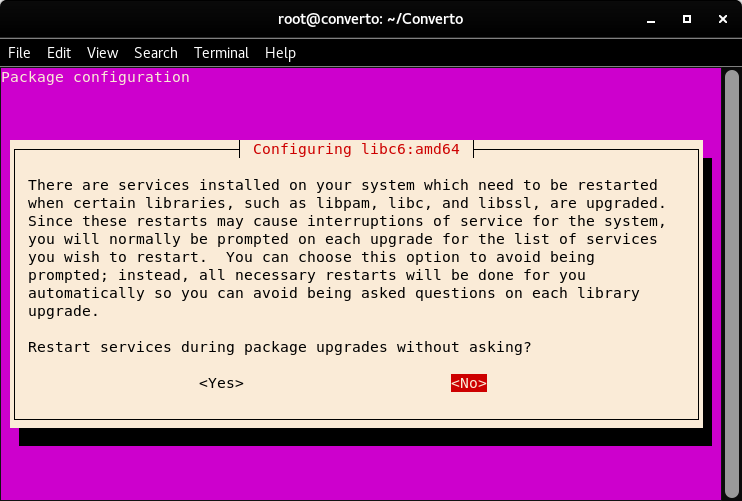Viewport: 742px width, 501px height.
Task: Open the Help menu
Action: tap(280, 53)
